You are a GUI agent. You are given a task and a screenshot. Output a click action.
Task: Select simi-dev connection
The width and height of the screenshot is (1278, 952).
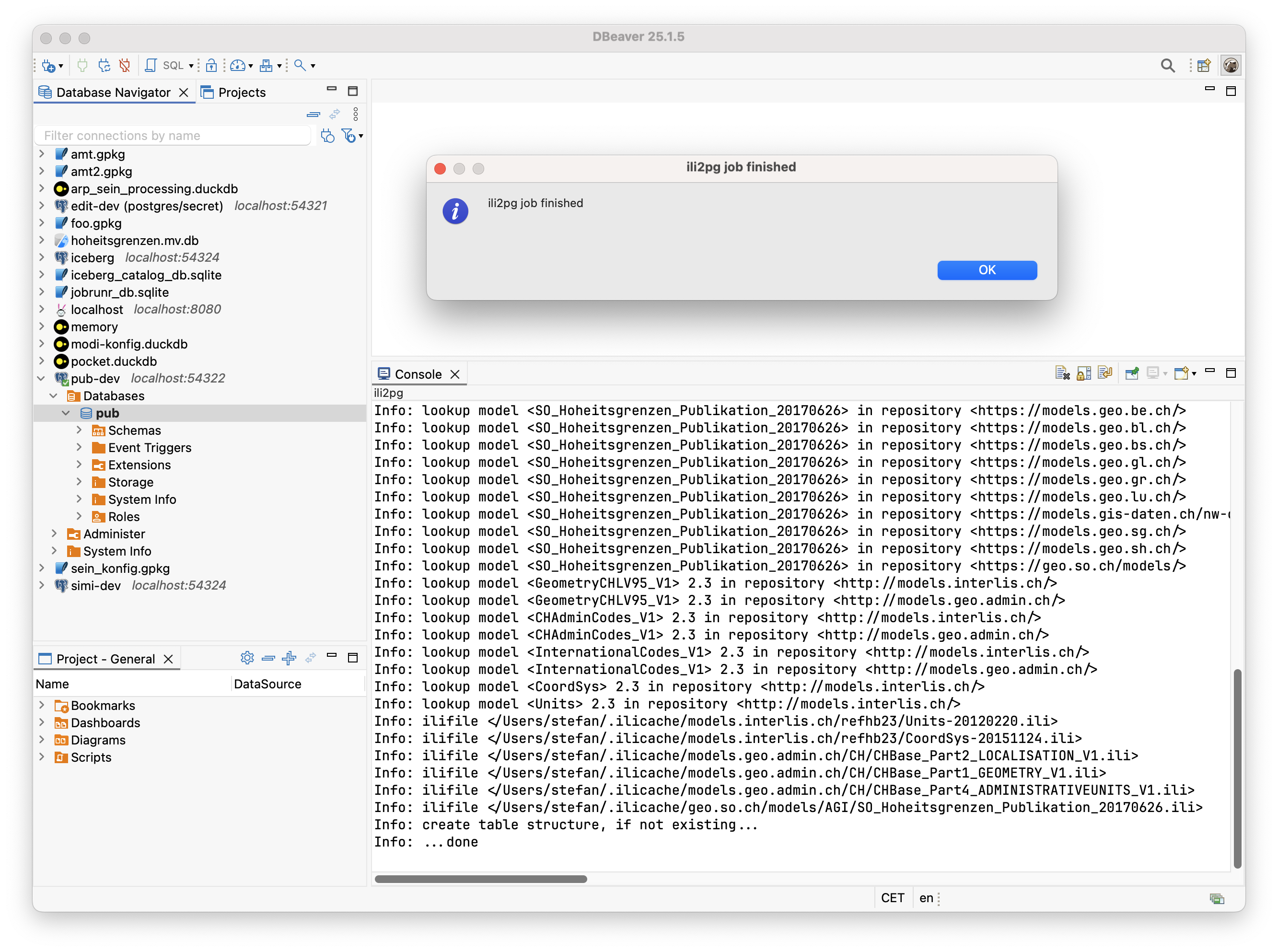pyautogui.click(x=95, y=585)
